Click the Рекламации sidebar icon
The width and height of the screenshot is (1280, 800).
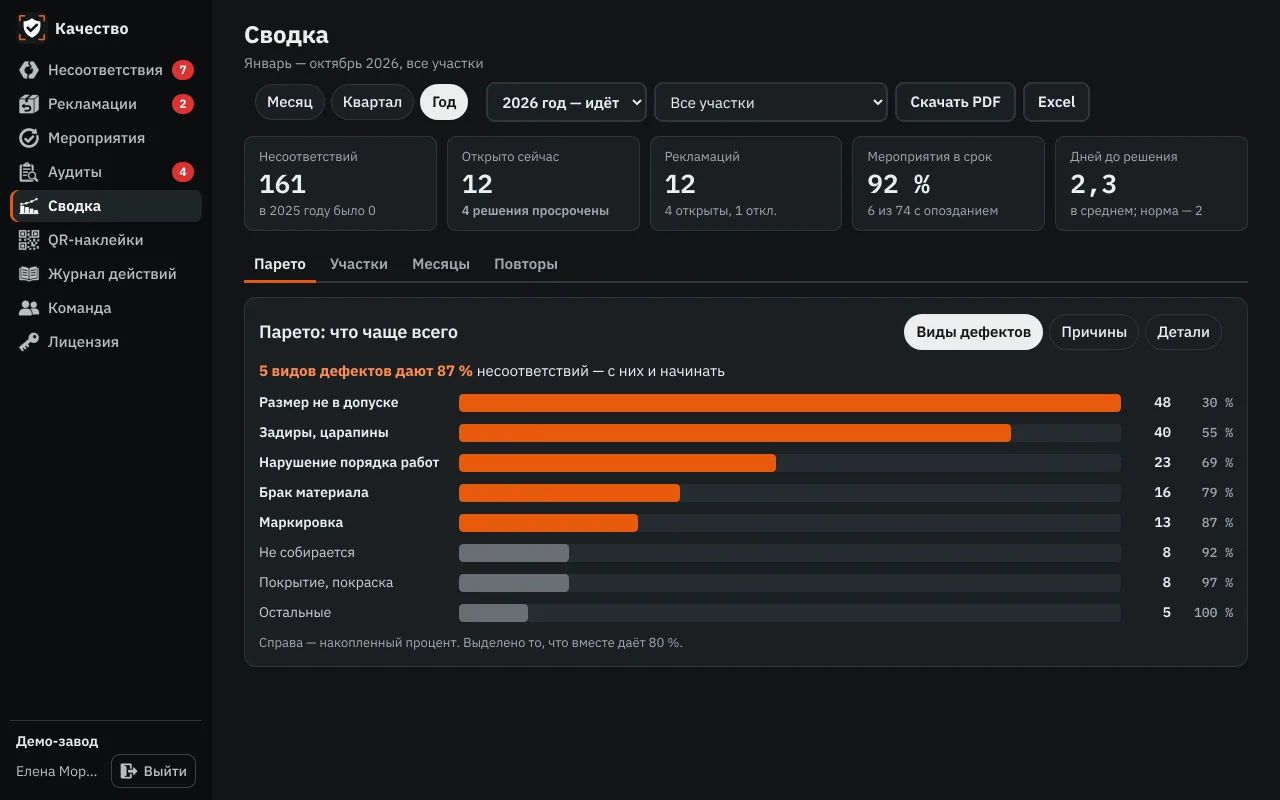(29, 104)
